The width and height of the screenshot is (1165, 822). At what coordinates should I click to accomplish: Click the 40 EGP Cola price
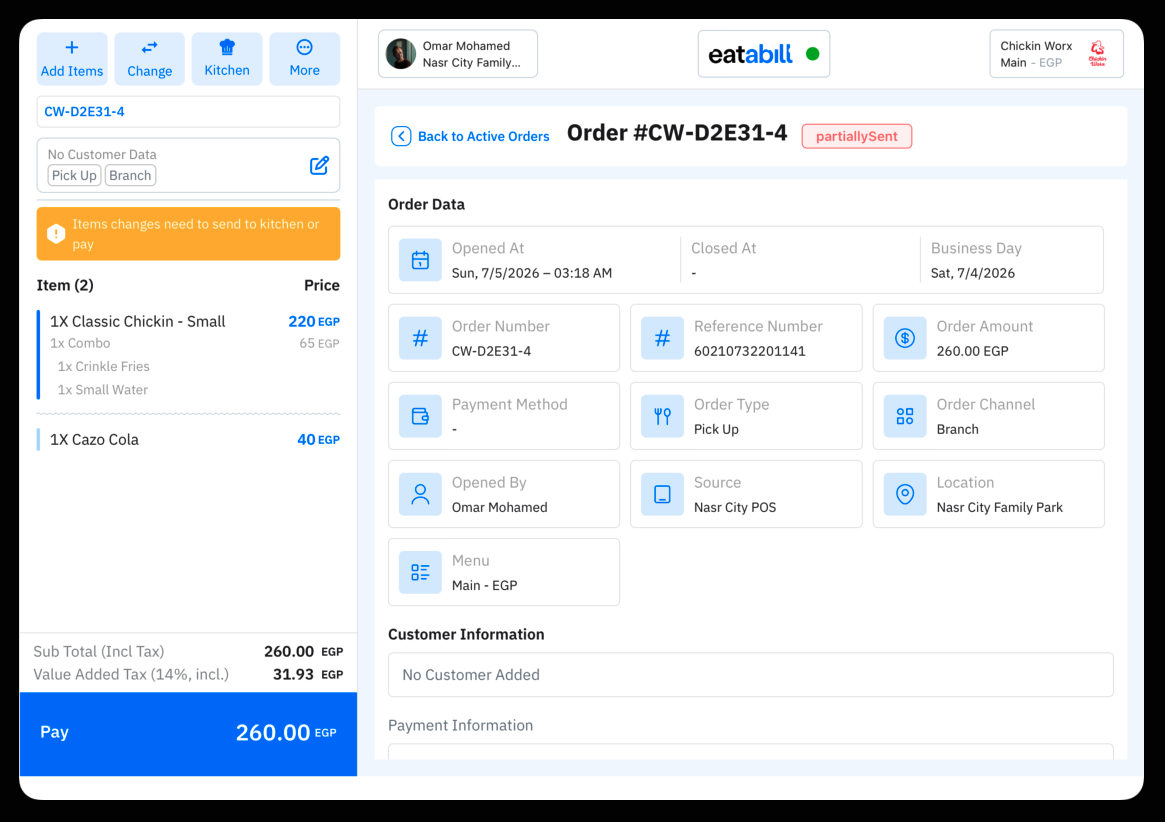318,439
